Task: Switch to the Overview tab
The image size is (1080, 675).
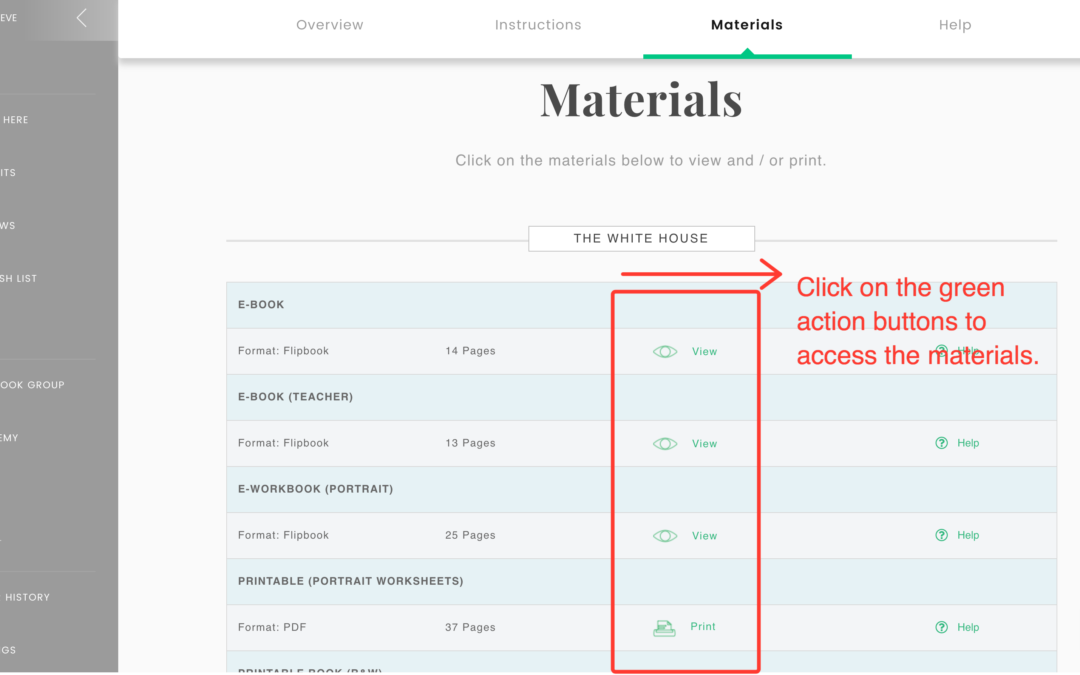Action: [330, 25]
